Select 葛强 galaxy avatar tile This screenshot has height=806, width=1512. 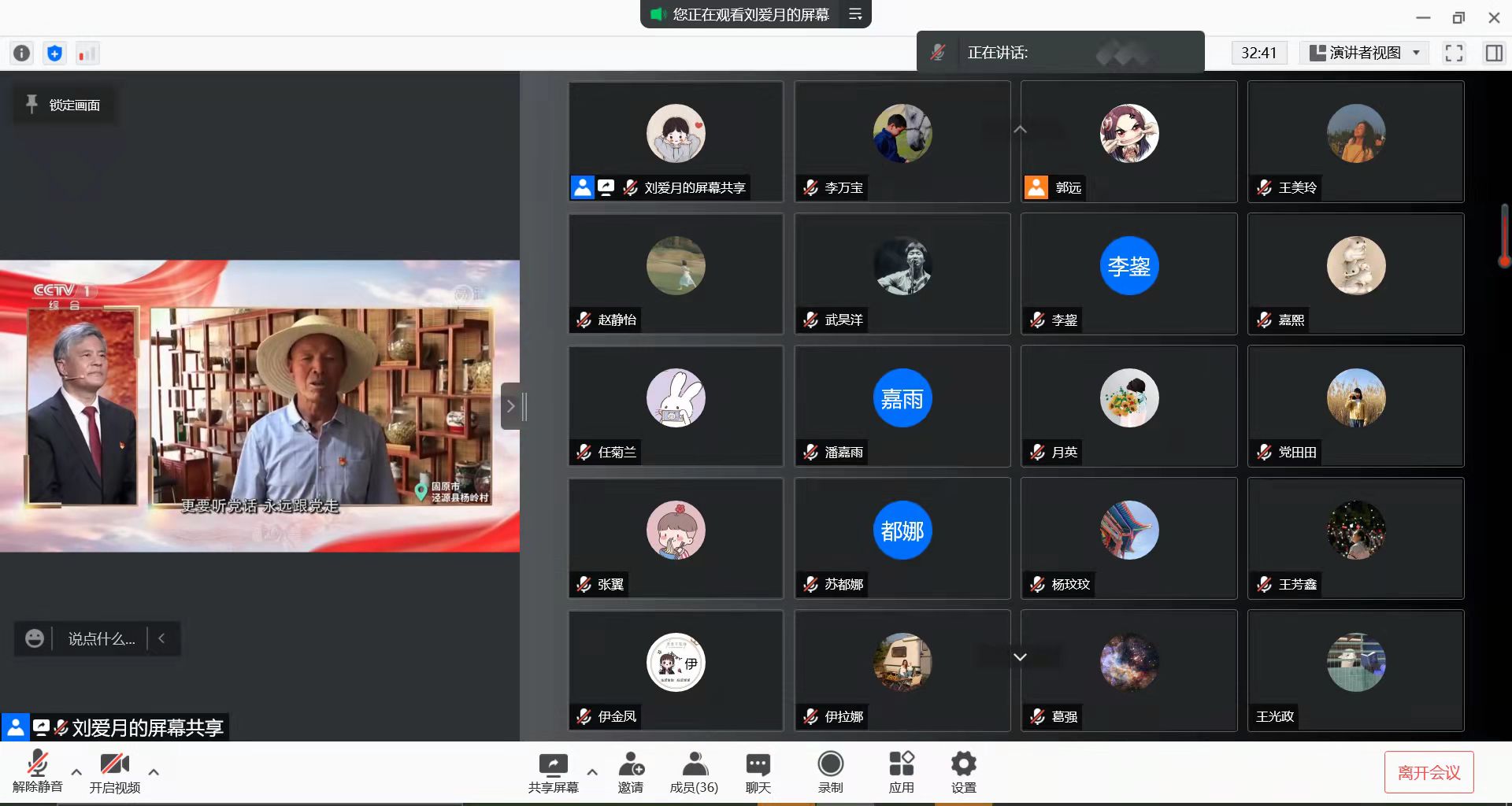point(1129,671)
